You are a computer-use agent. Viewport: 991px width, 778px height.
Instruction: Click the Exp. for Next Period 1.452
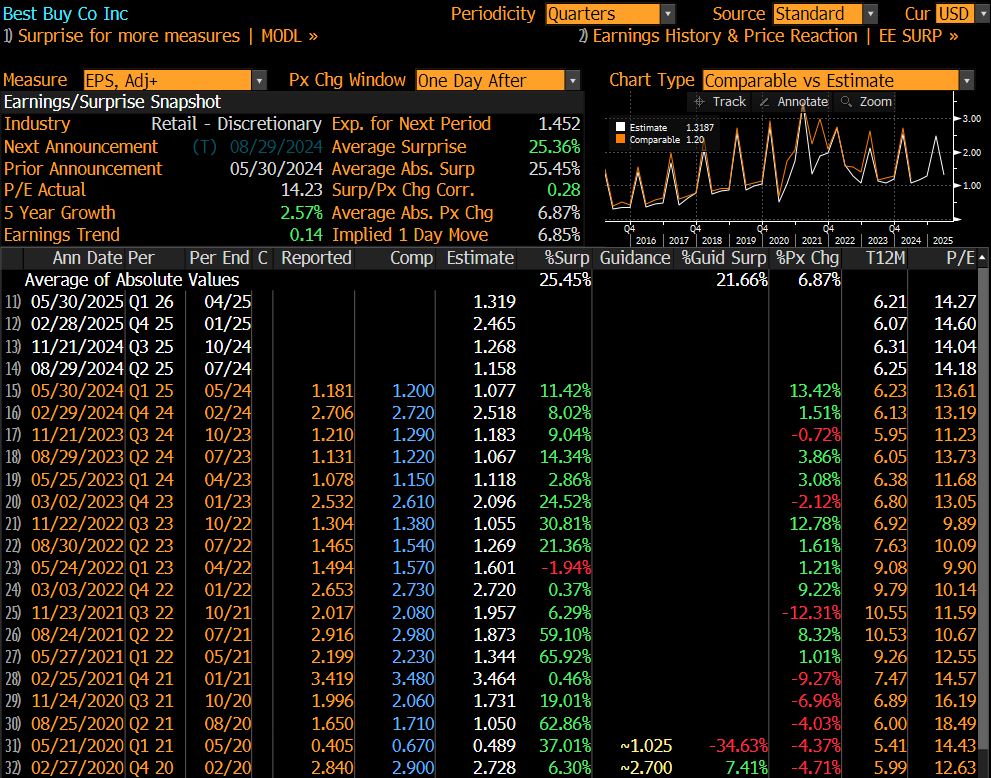coord(559,124)
